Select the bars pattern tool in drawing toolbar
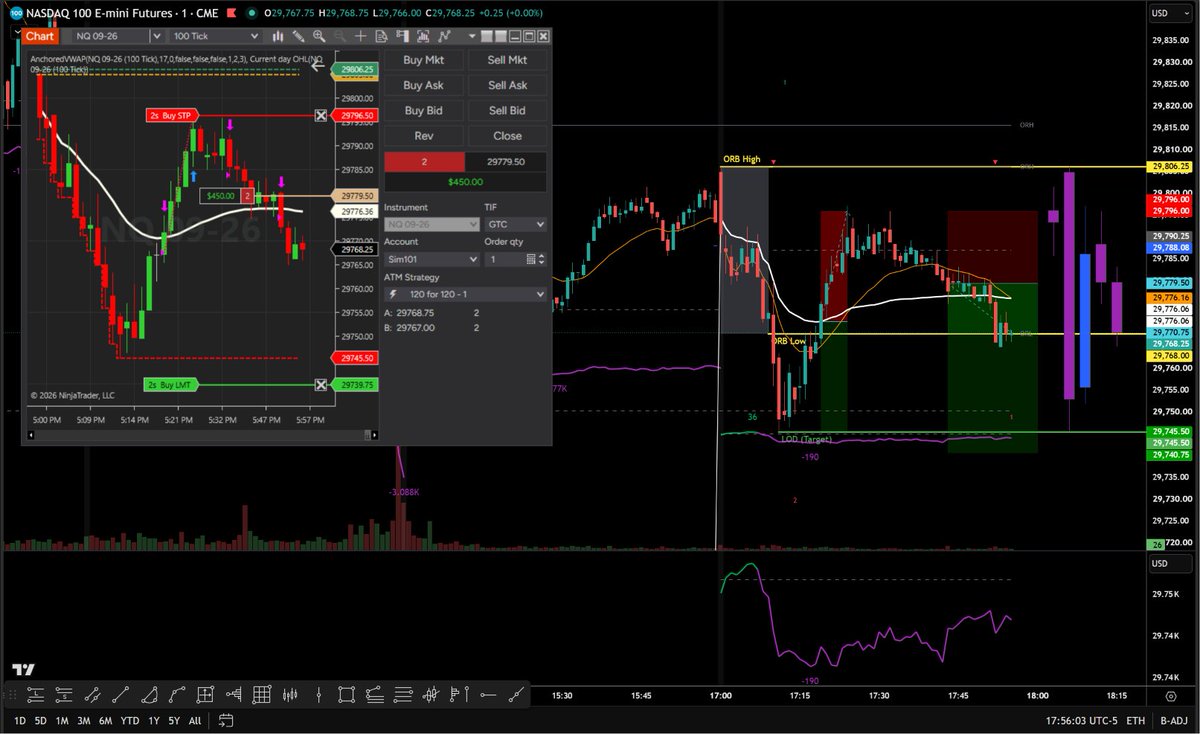Image resolution: width=1200 pixels, height=734 pixels. pos(290,695)
